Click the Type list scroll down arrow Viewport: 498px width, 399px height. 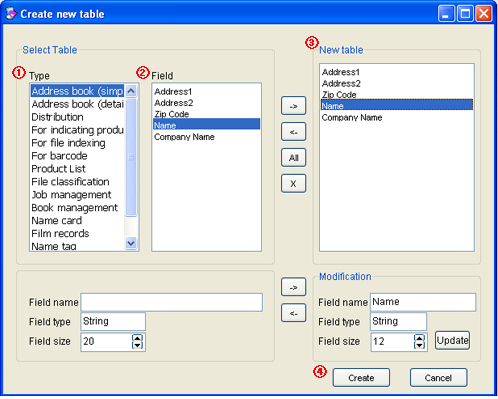pos(131,243)
